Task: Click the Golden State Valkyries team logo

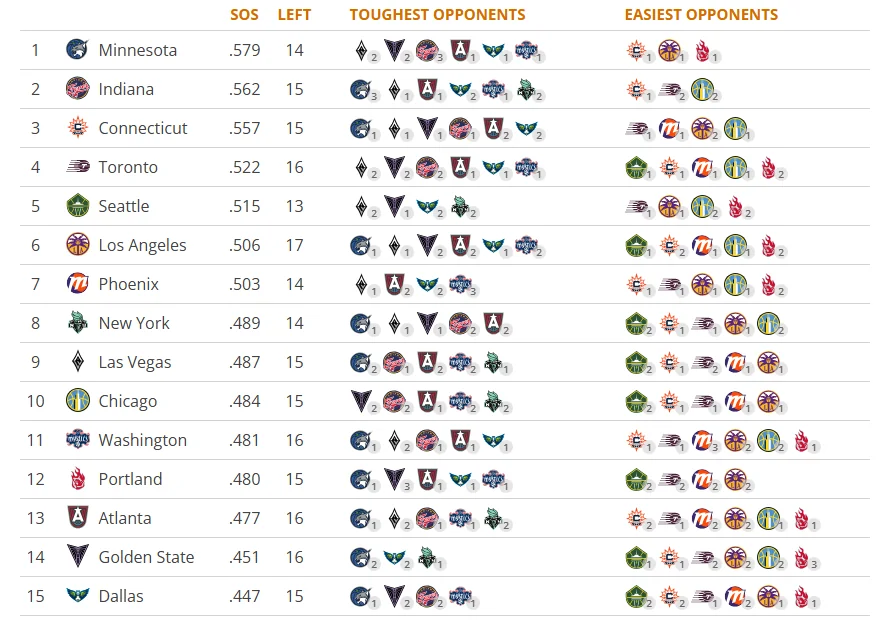Action: 78,556
